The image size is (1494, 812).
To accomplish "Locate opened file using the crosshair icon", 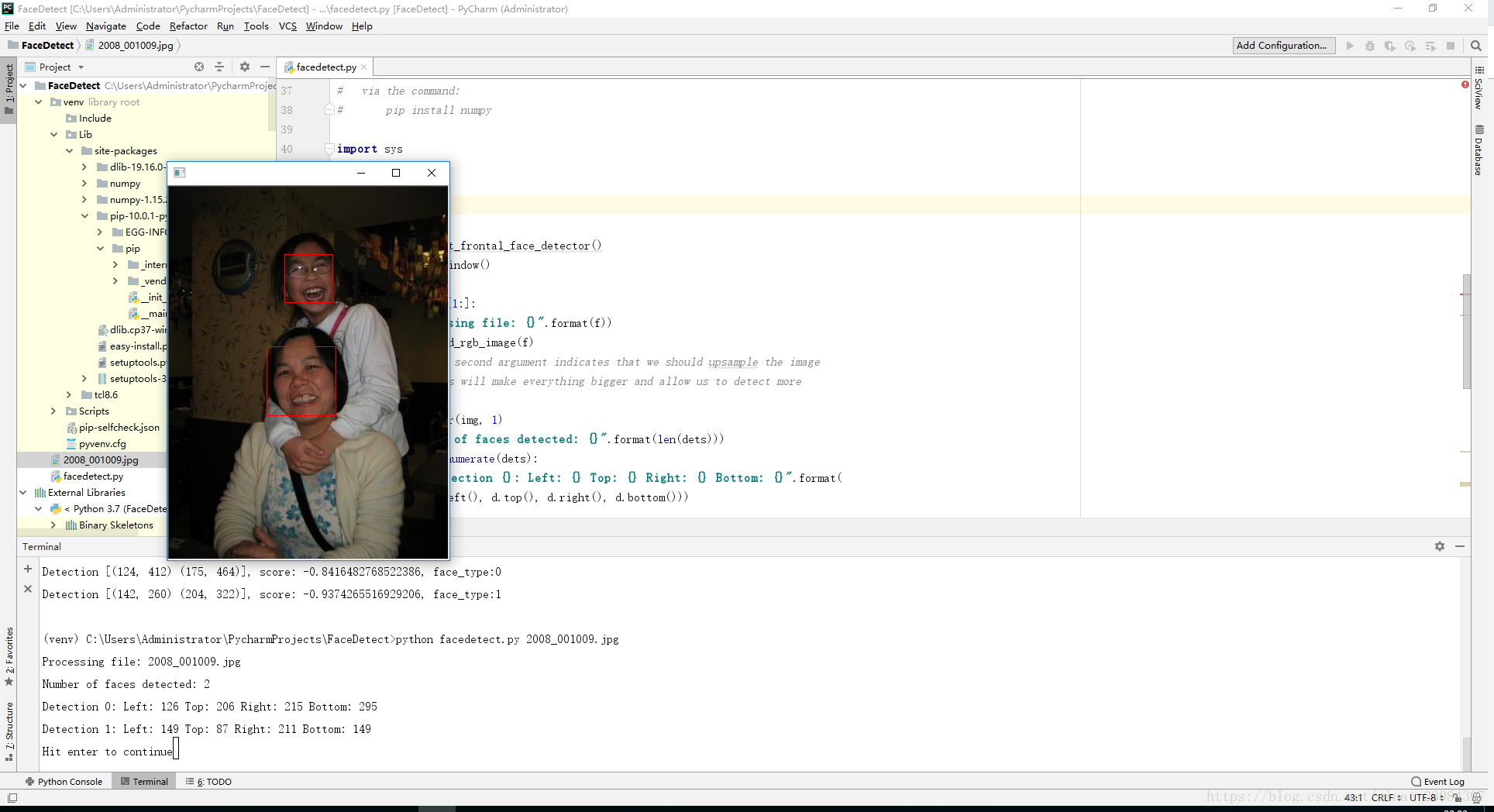I will [x=199, y=67].
